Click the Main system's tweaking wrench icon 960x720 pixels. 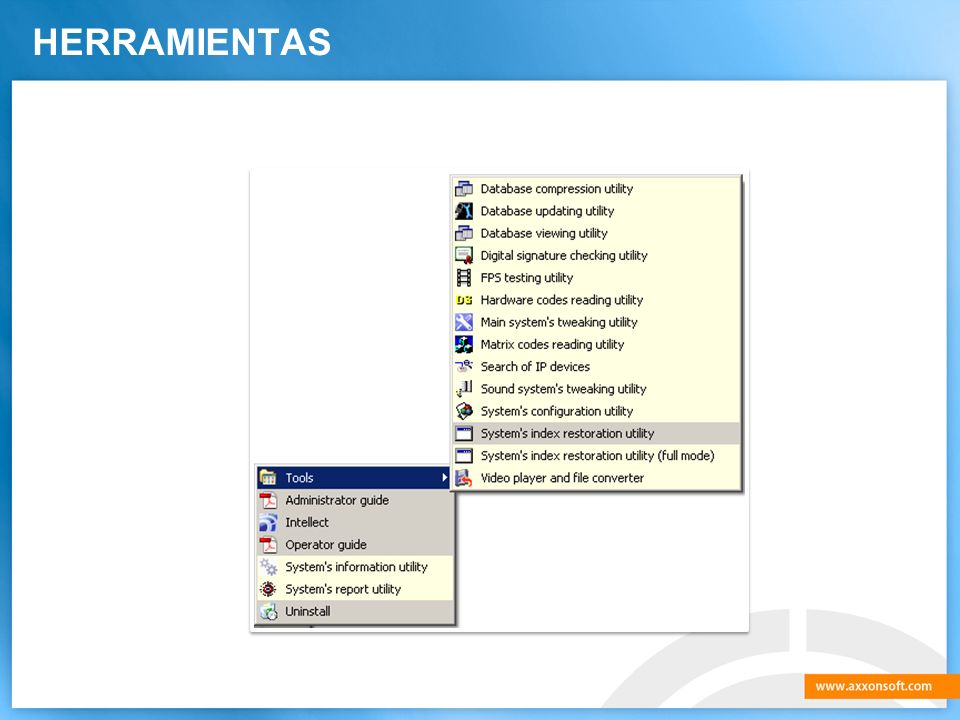coord(464,322)
